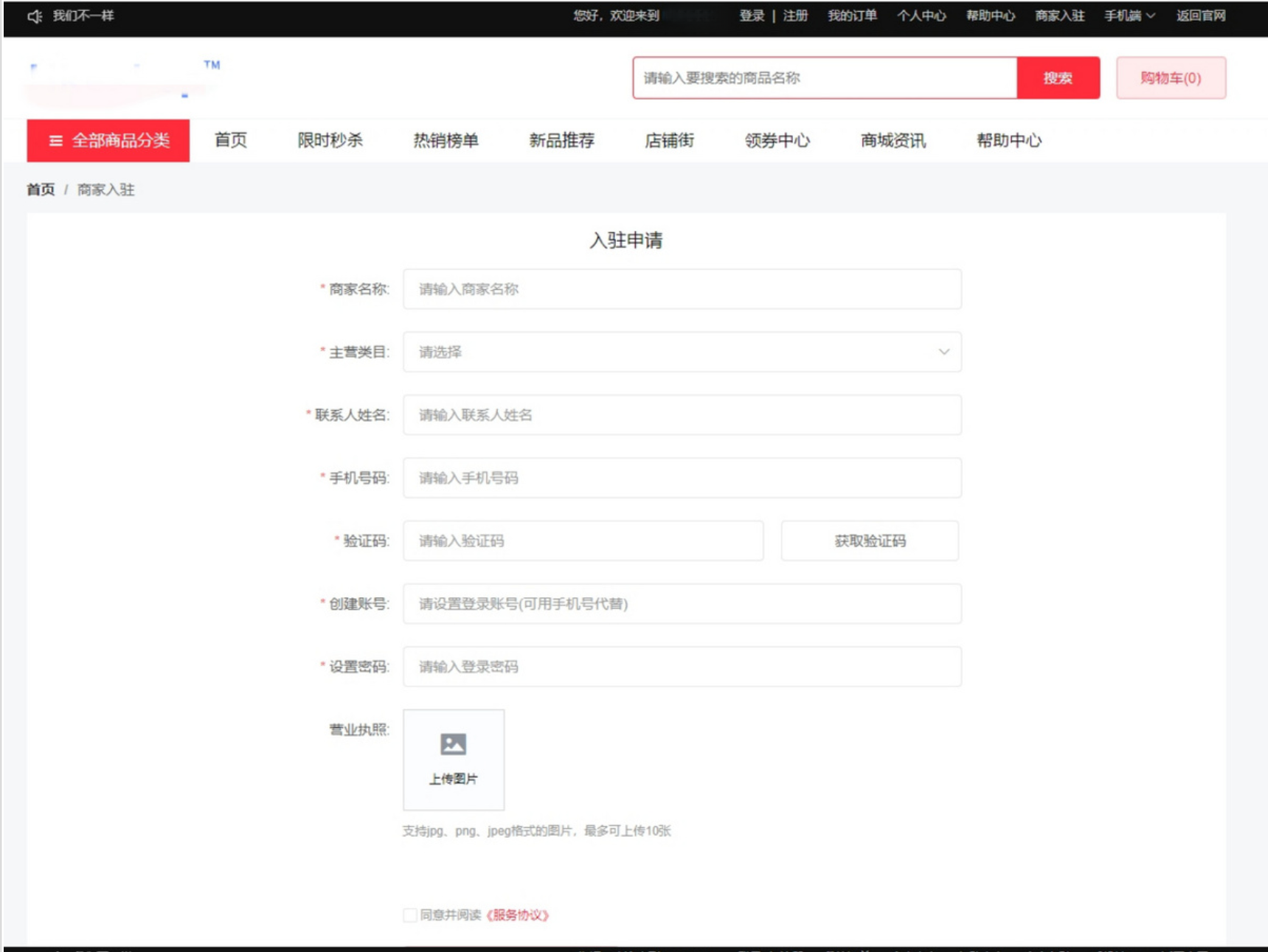Image resolution: width=1268 pixels, height=952 pixels.
Task: Switch to the 限时秒杀 nav tab
Action: pyautogui.click(x=330, y=141)
